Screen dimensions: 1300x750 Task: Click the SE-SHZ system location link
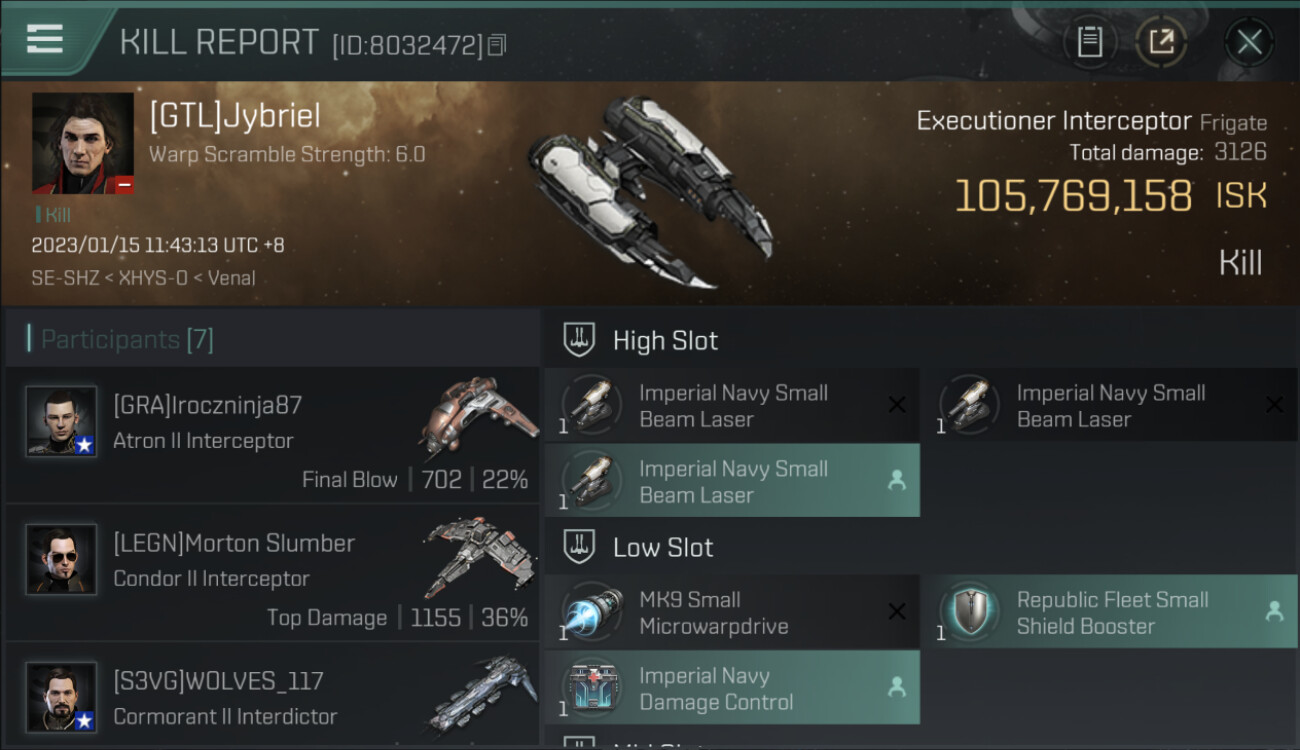[64, 278]
